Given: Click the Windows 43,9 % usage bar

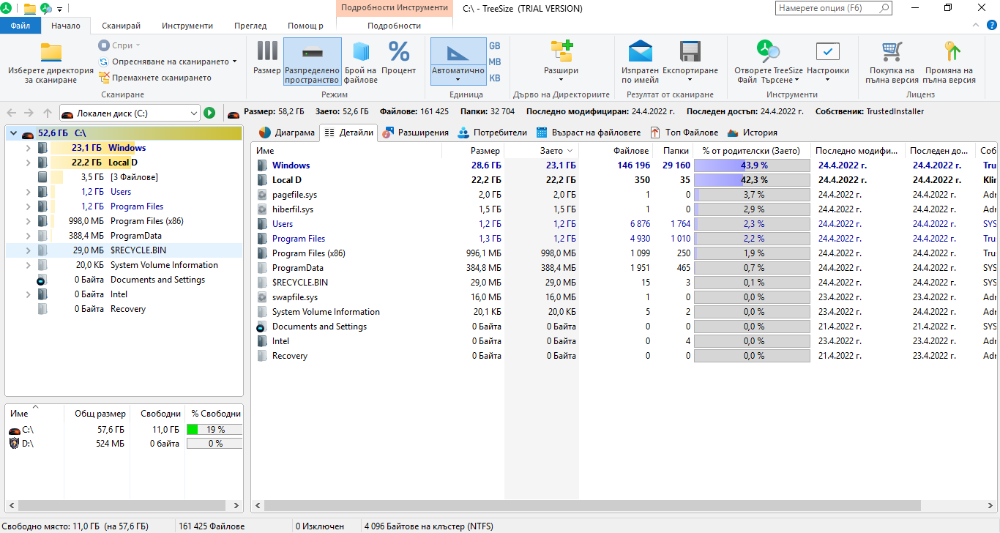Looking at the screenshot, I should pos(752,165).
